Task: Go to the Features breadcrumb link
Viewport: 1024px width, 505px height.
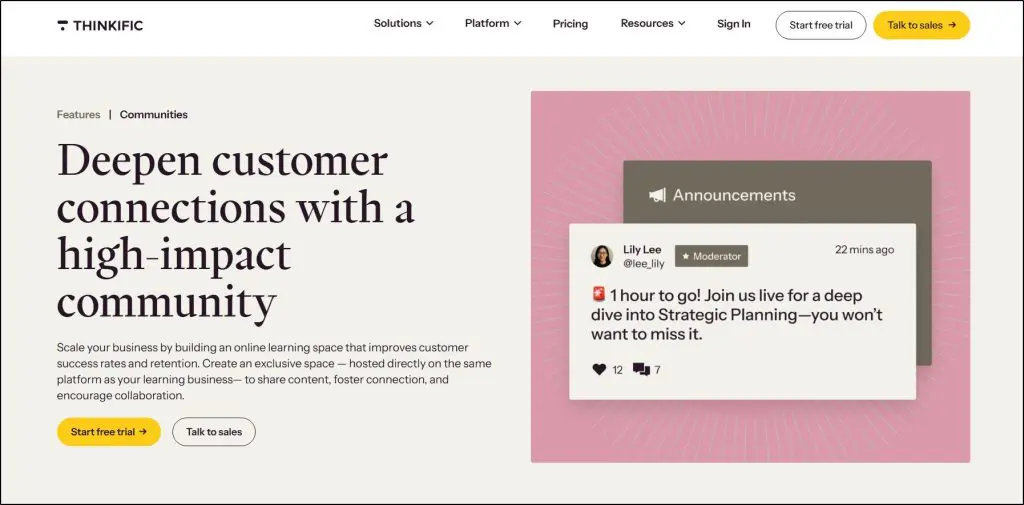Action: click(78, 115)
